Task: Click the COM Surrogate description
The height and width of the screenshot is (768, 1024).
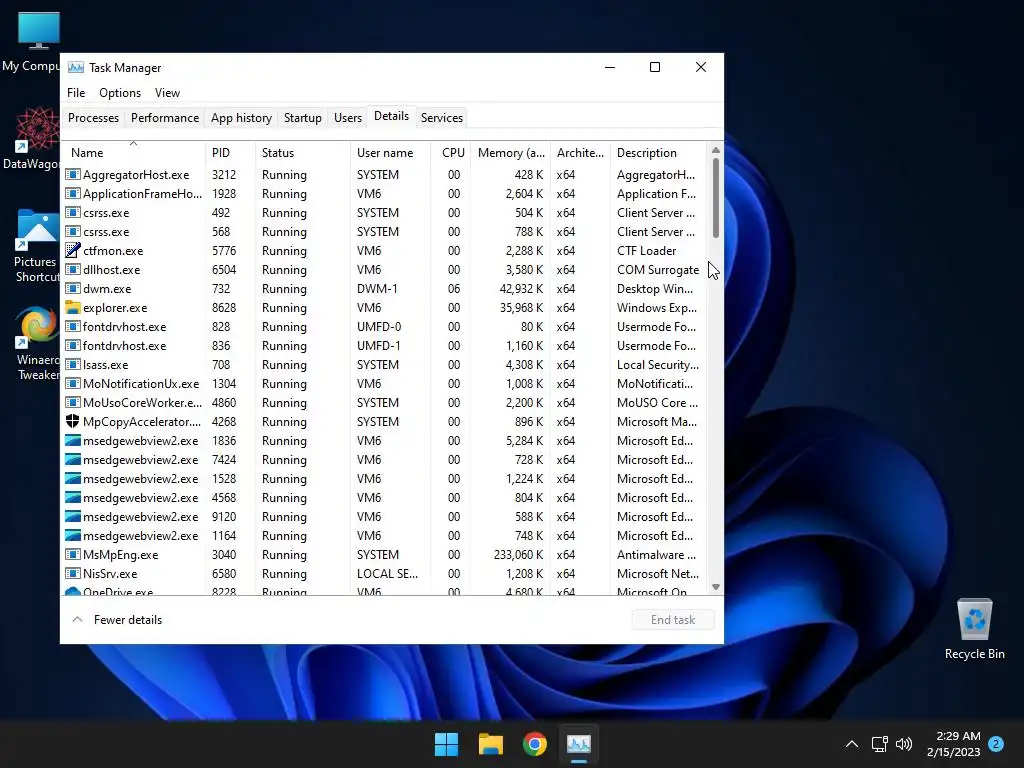Action: tap(658, 270)
